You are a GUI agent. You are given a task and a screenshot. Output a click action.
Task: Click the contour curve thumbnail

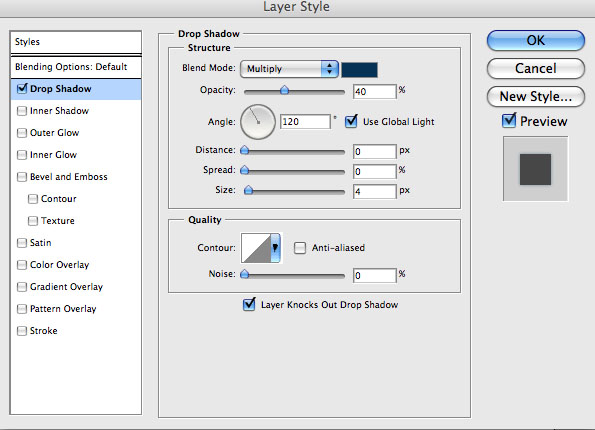coord(256,248)
